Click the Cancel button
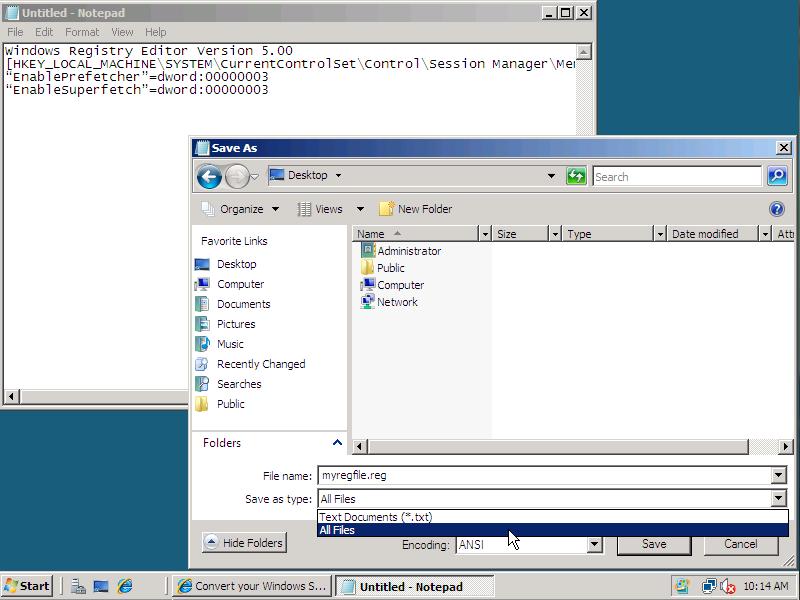This screenshot has height=600, width=800. tap(741, 544)
